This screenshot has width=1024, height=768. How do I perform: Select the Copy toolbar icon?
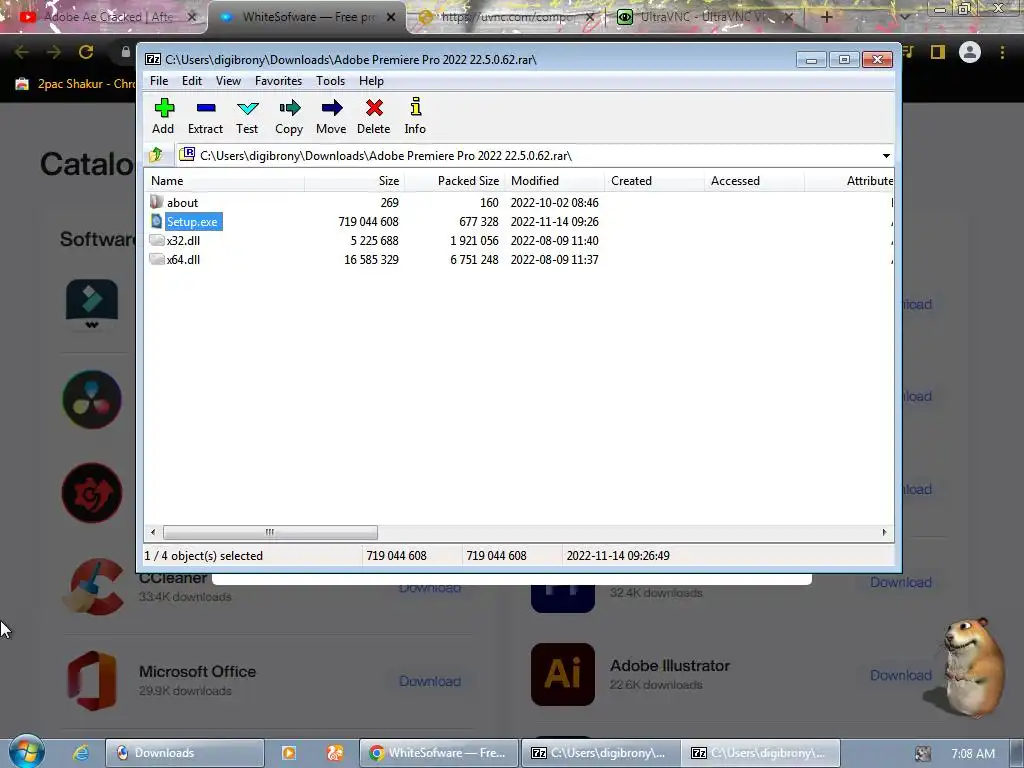pos(289,108)
